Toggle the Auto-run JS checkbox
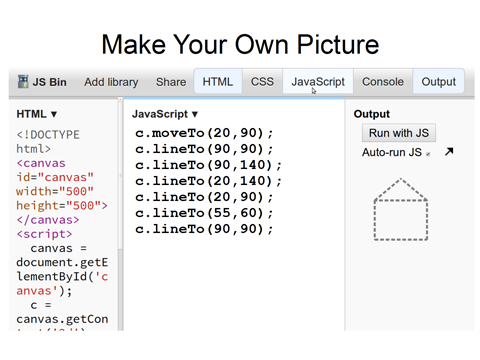The width and height of the screenshot is (480, 360). coord(428,154)
